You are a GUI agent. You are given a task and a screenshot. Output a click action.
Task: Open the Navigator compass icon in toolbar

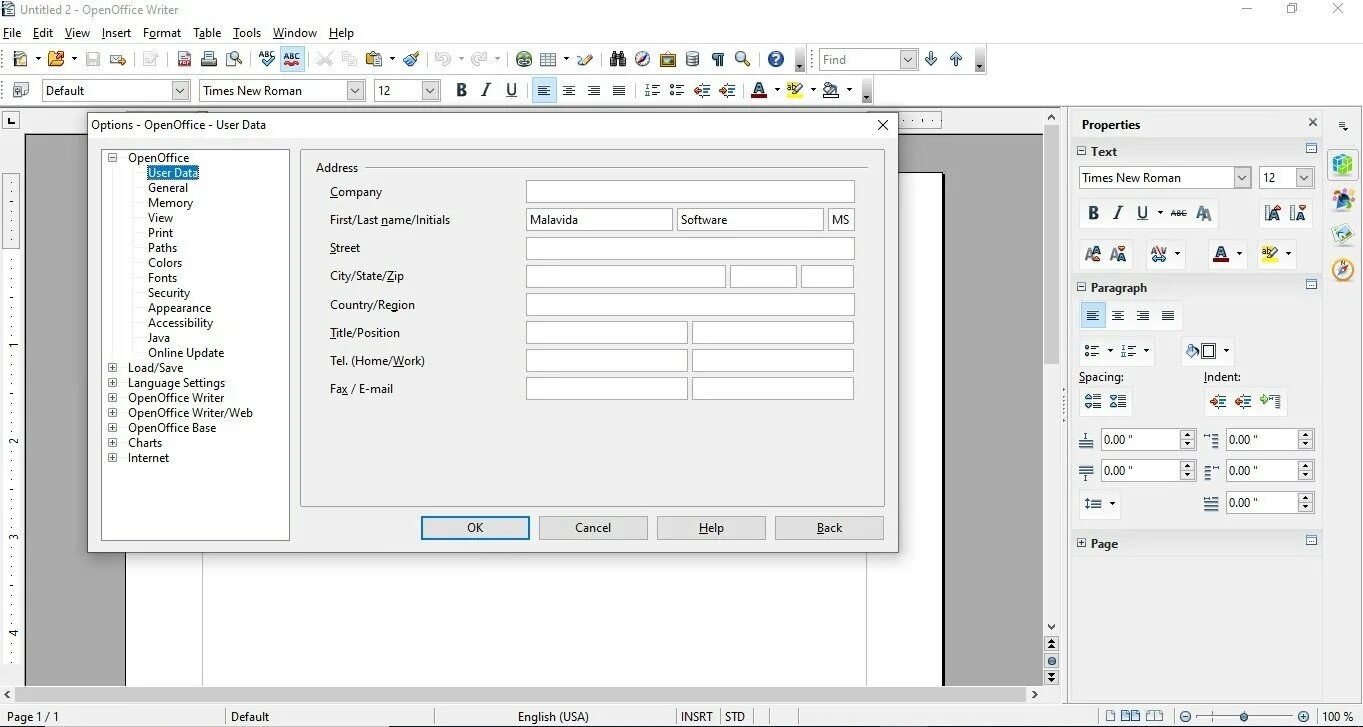coord(643,59)
